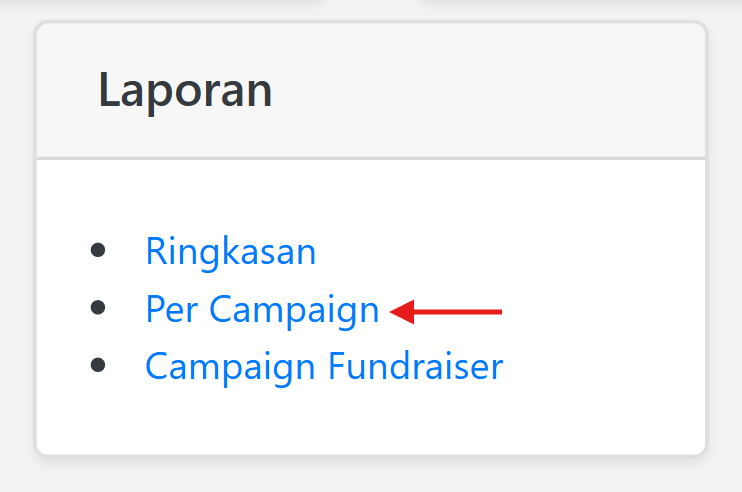Click the gray page background above the card
742x492 pixels.
pos(371,8)
